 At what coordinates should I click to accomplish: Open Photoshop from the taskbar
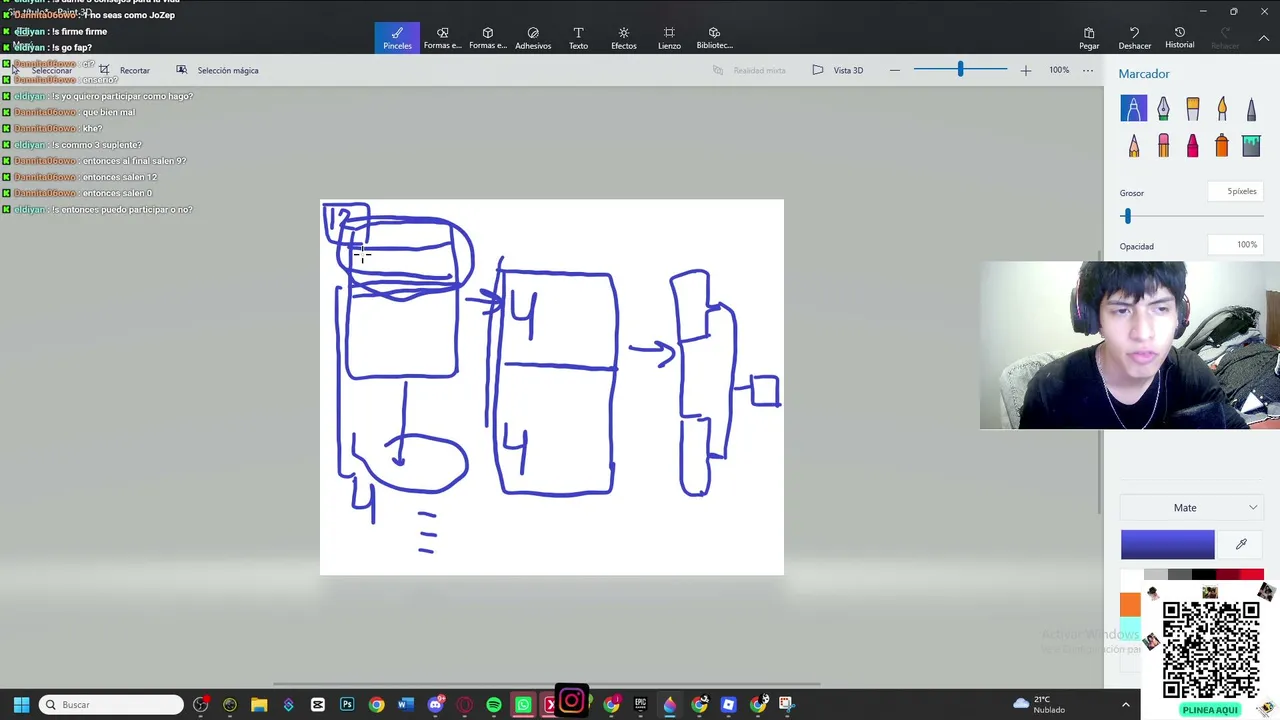(x=347, y=705)
